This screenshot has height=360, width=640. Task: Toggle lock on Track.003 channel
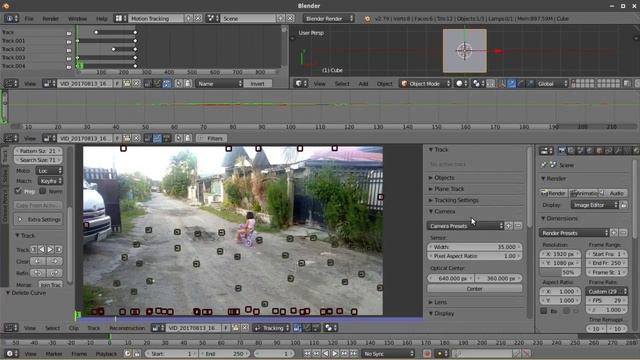point(69,58)
